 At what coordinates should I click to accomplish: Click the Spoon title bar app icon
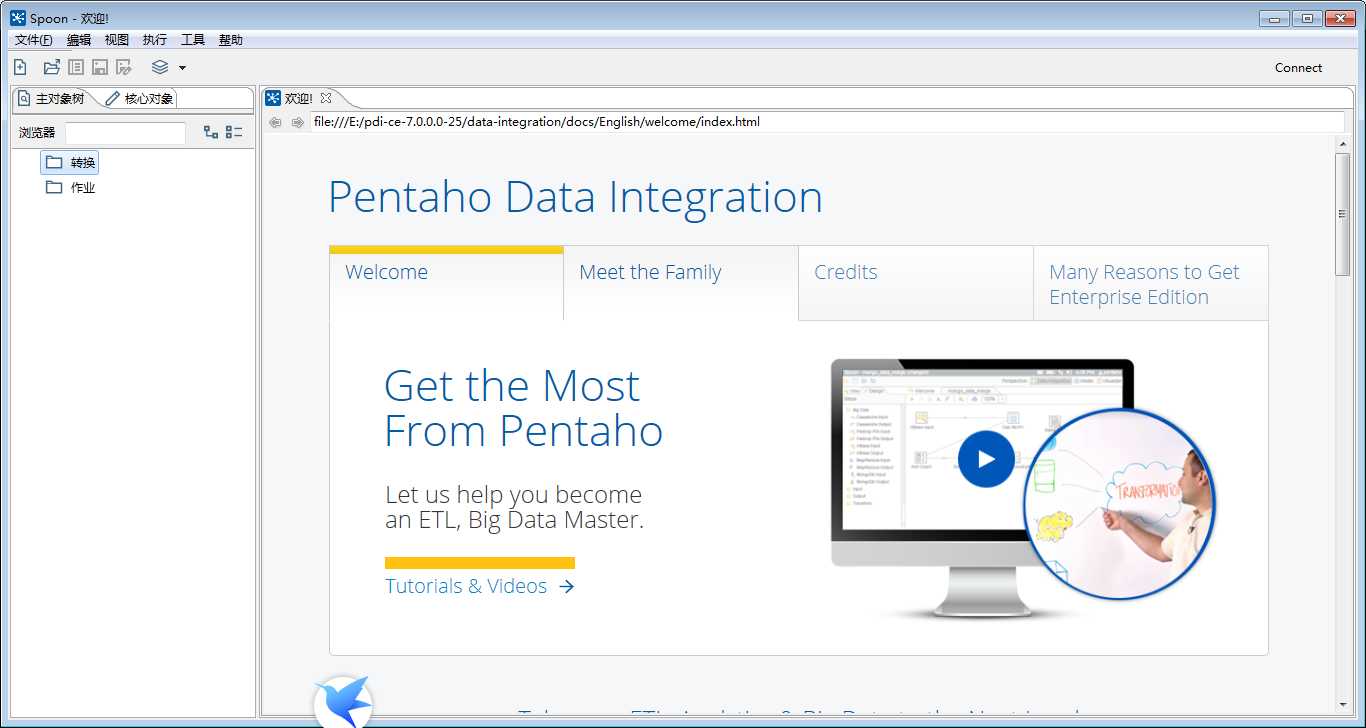click(x=18, y=17)
